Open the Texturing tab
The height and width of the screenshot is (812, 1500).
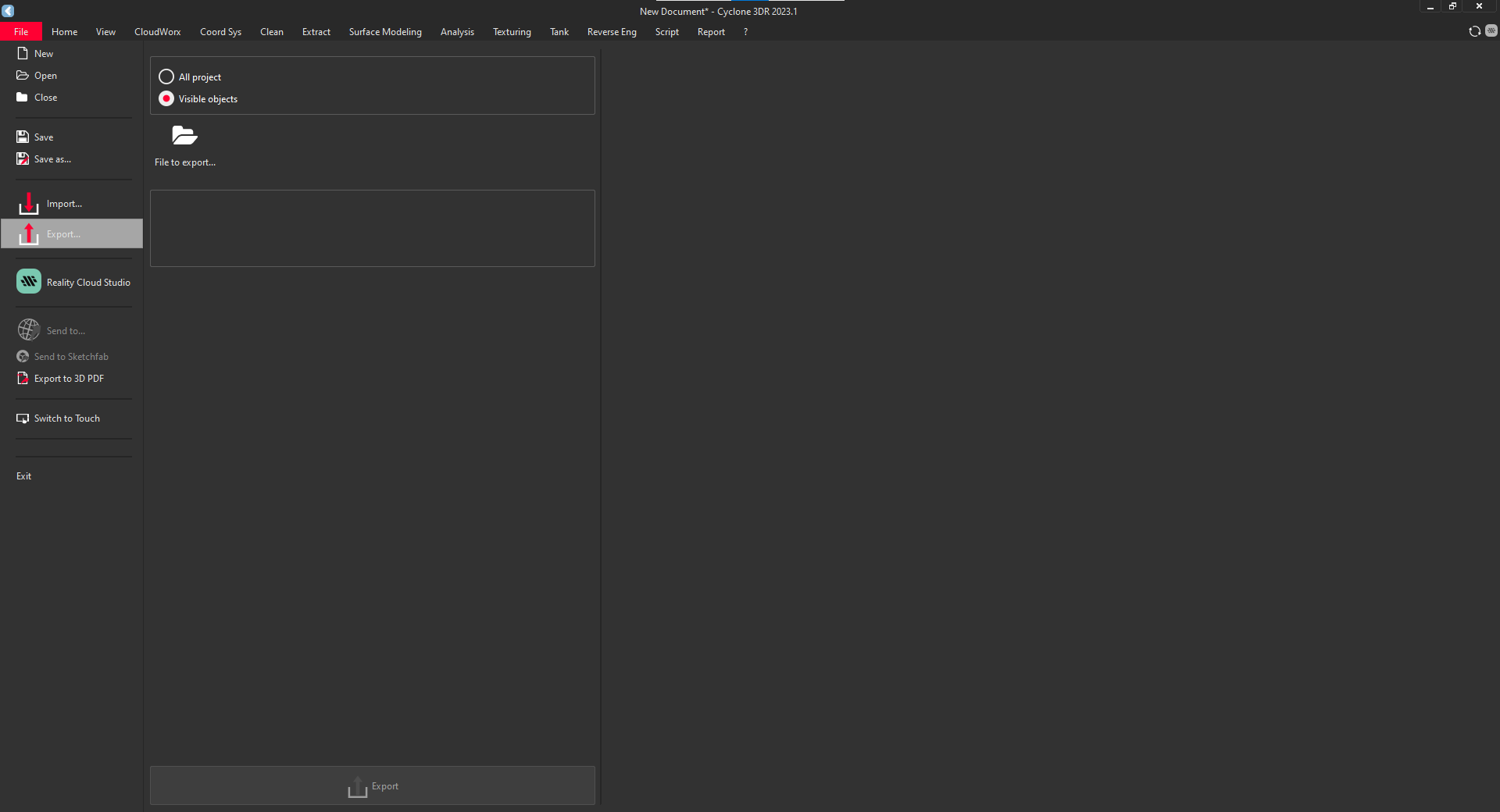pos(512,32)
